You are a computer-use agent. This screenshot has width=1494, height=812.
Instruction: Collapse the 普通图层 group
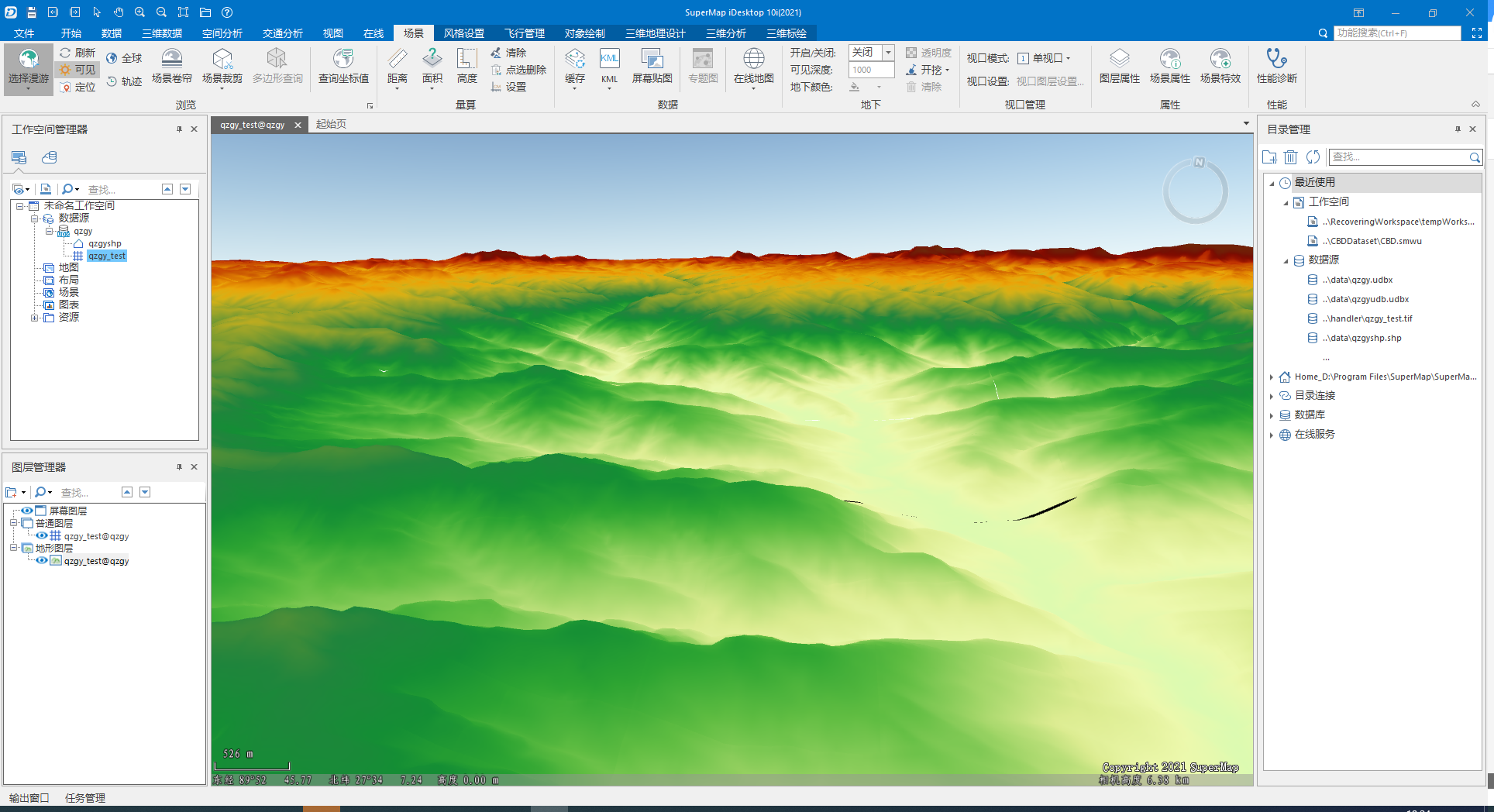13,523
